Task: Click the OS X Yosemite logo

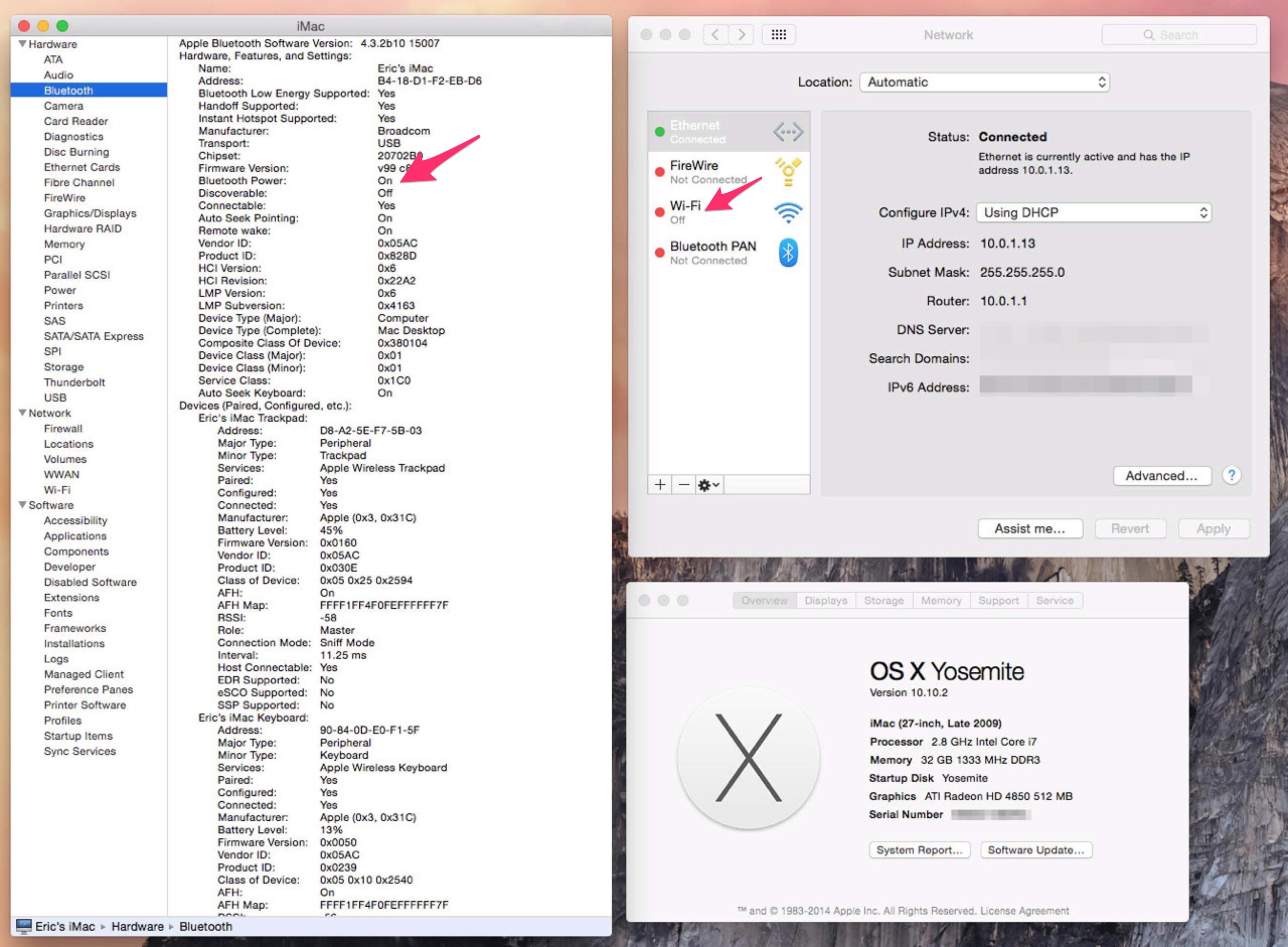Action: 749,758
